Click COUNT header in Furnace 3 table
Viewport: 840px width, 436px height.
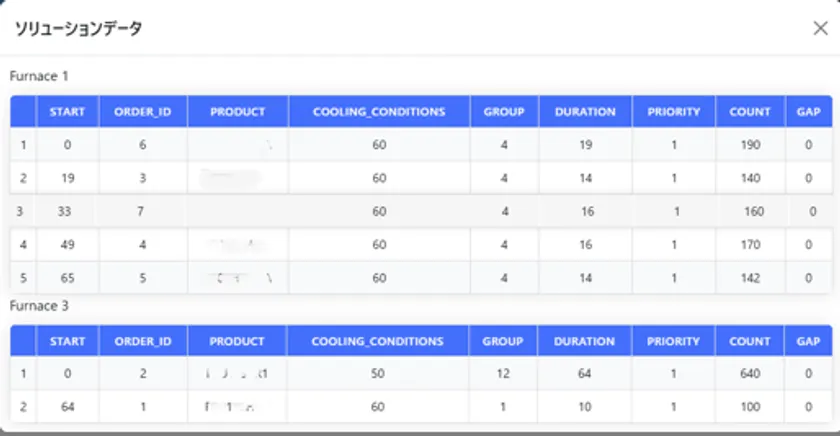[x=750, y=341]
